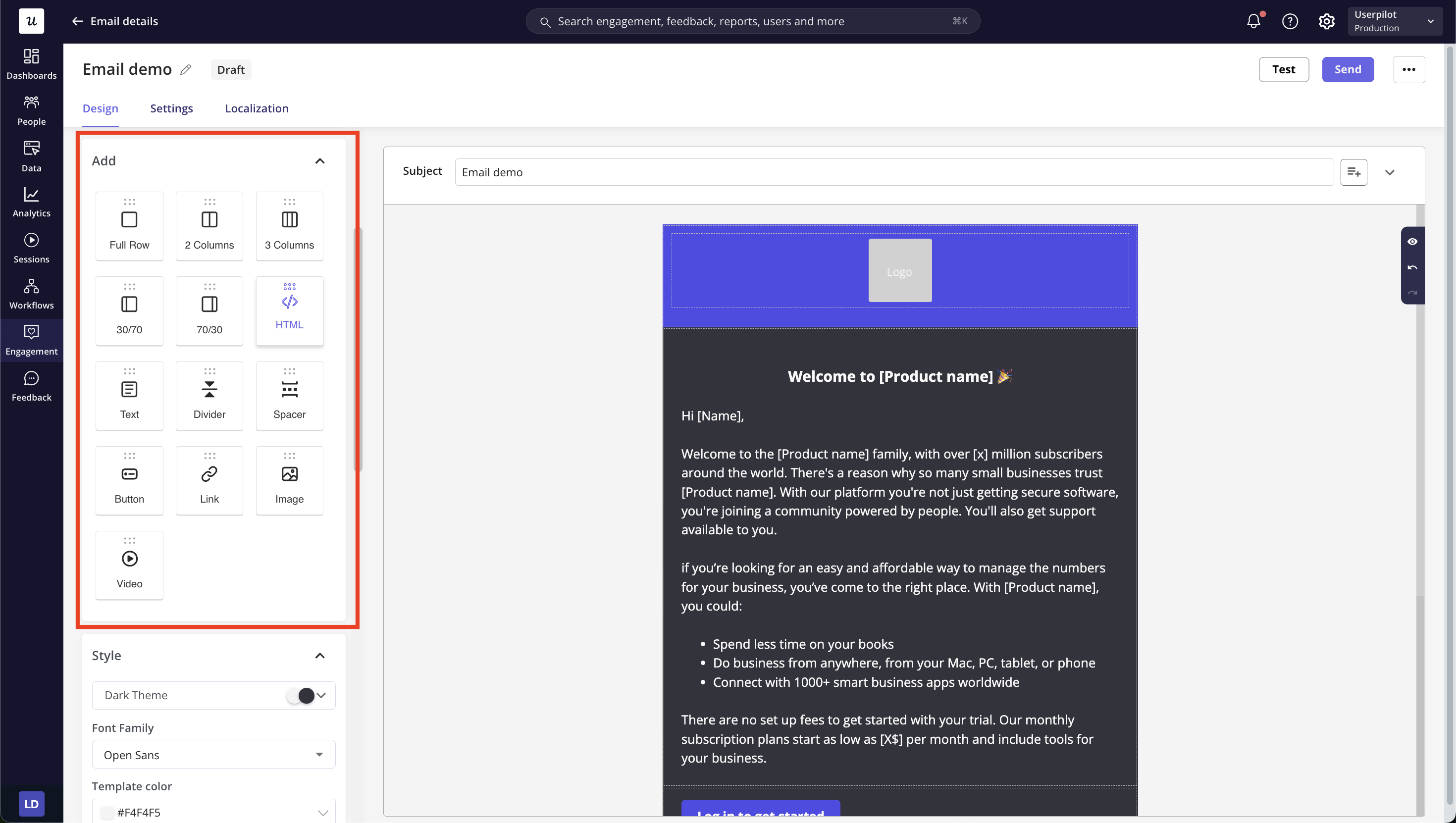This screenshot has width=1456, height=823.
Task: Click the undo arrow in editor toolbar
Action: [x=1412, y=267]
